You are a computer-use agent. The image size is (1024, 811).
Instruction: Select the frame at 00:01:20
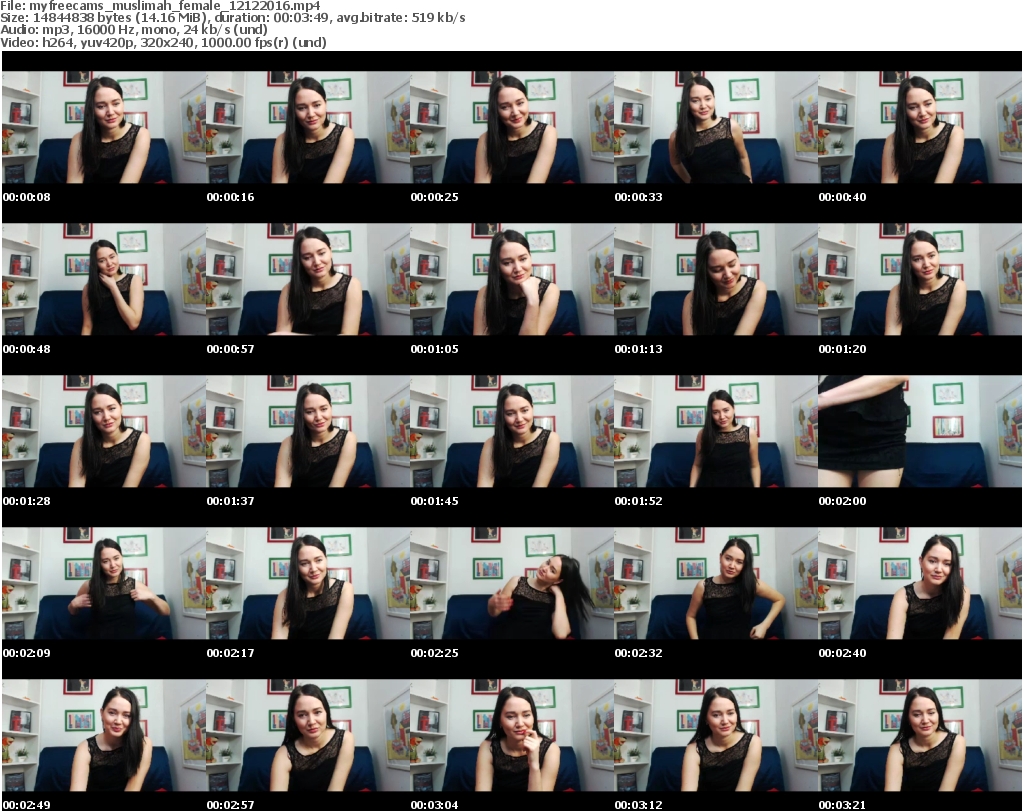click(x=920, y=279)
